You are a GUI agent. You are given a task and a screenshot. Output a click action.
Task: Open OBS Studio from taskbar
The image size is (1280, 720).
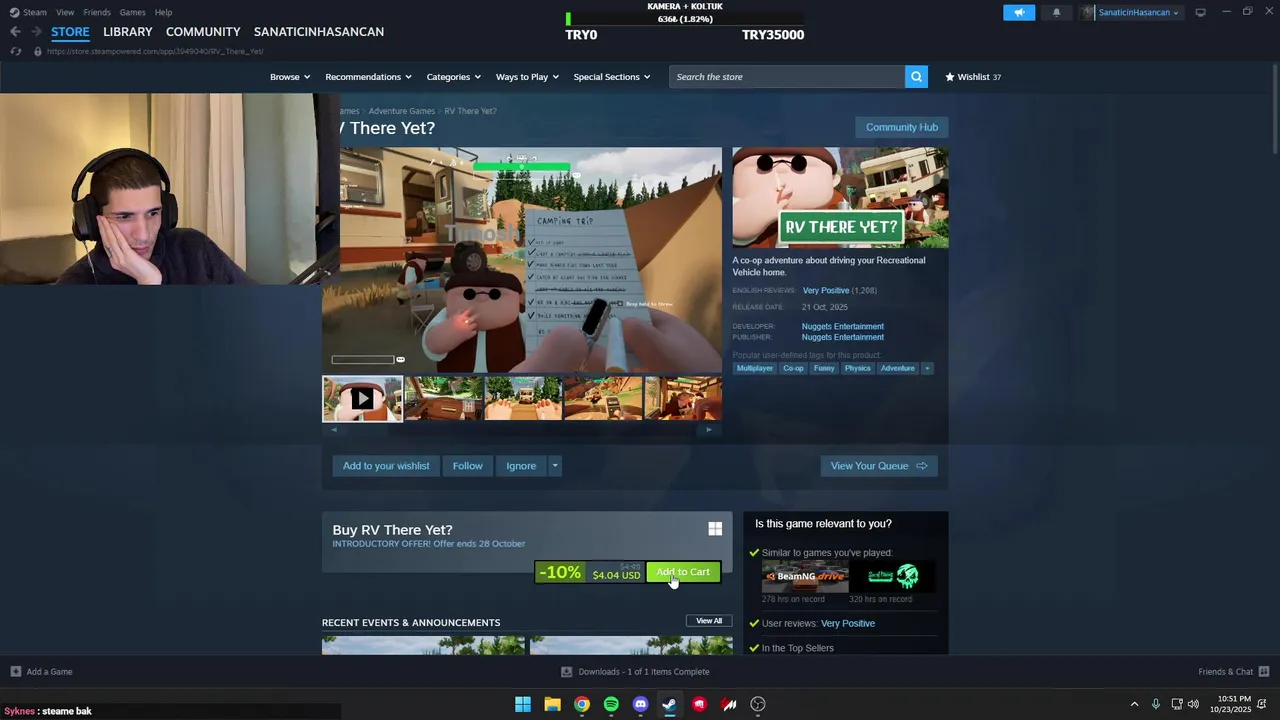tap(758, 704)
